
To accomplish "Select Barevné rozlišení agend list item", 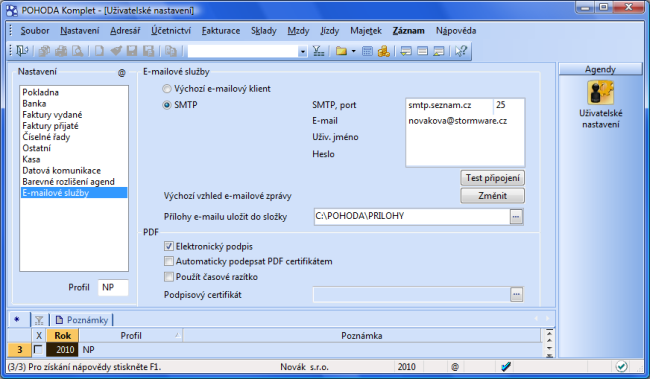I will (68, 182).
